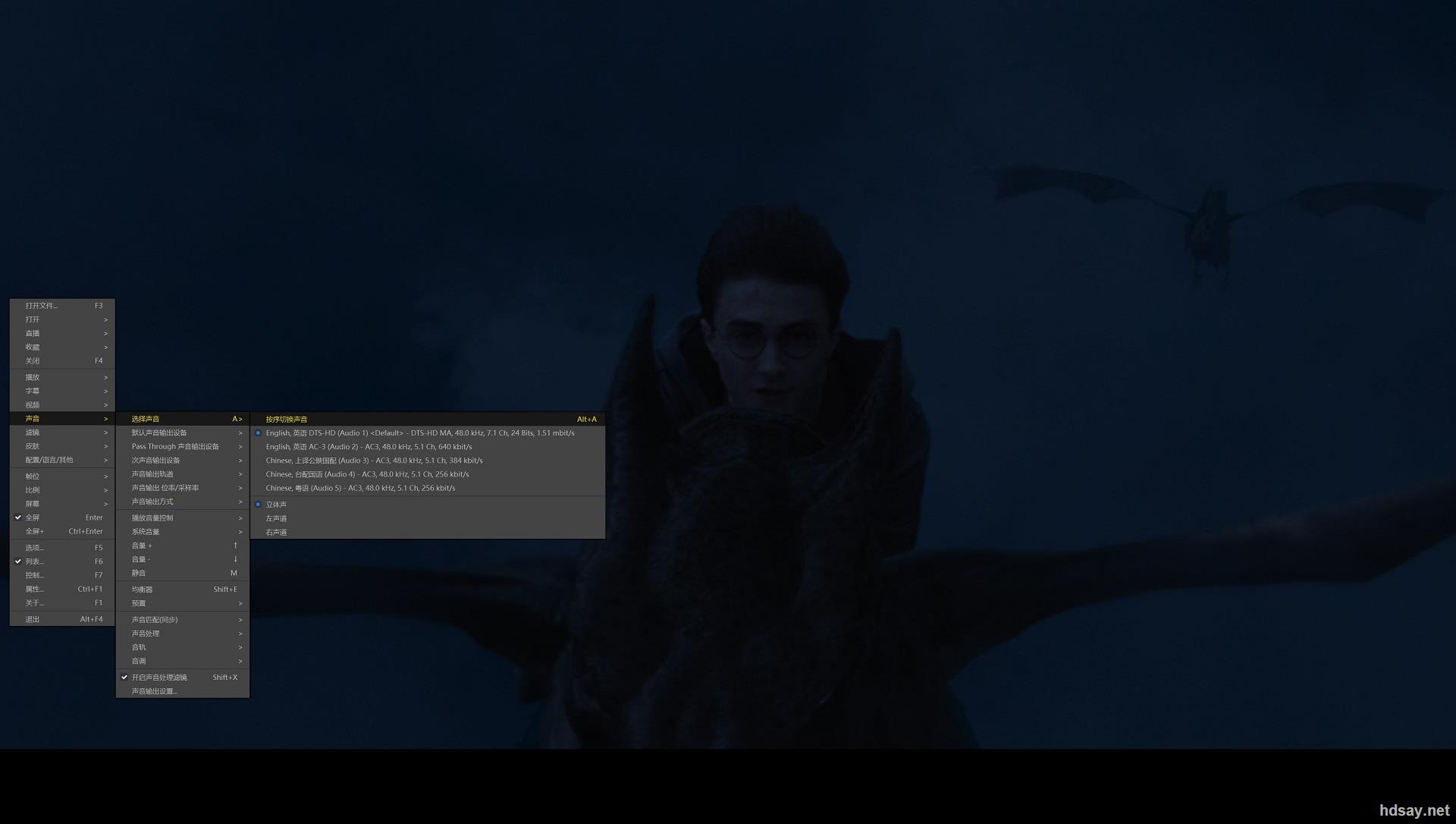The image size is (1456, 824).
Task: Expand the 播放 submenu
Action: [x=62, y=377]
